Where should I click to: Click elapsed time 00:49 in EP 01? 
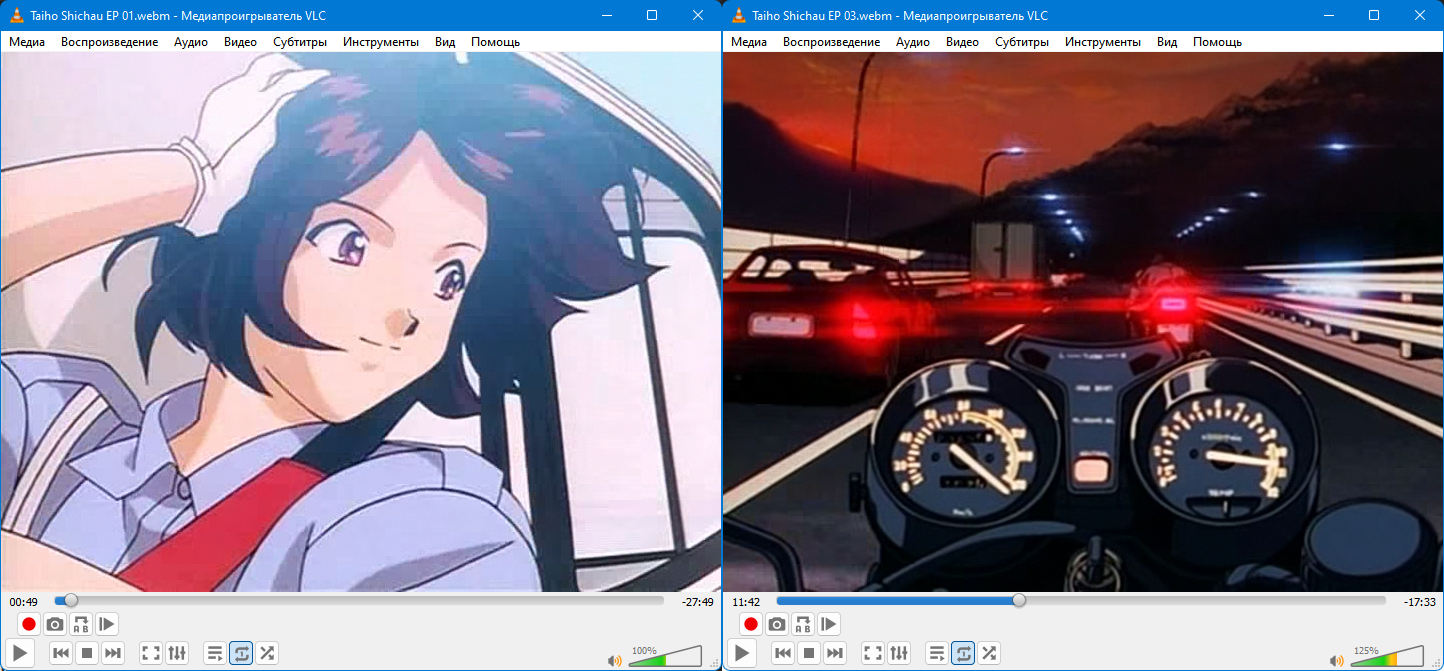[23, 602]
